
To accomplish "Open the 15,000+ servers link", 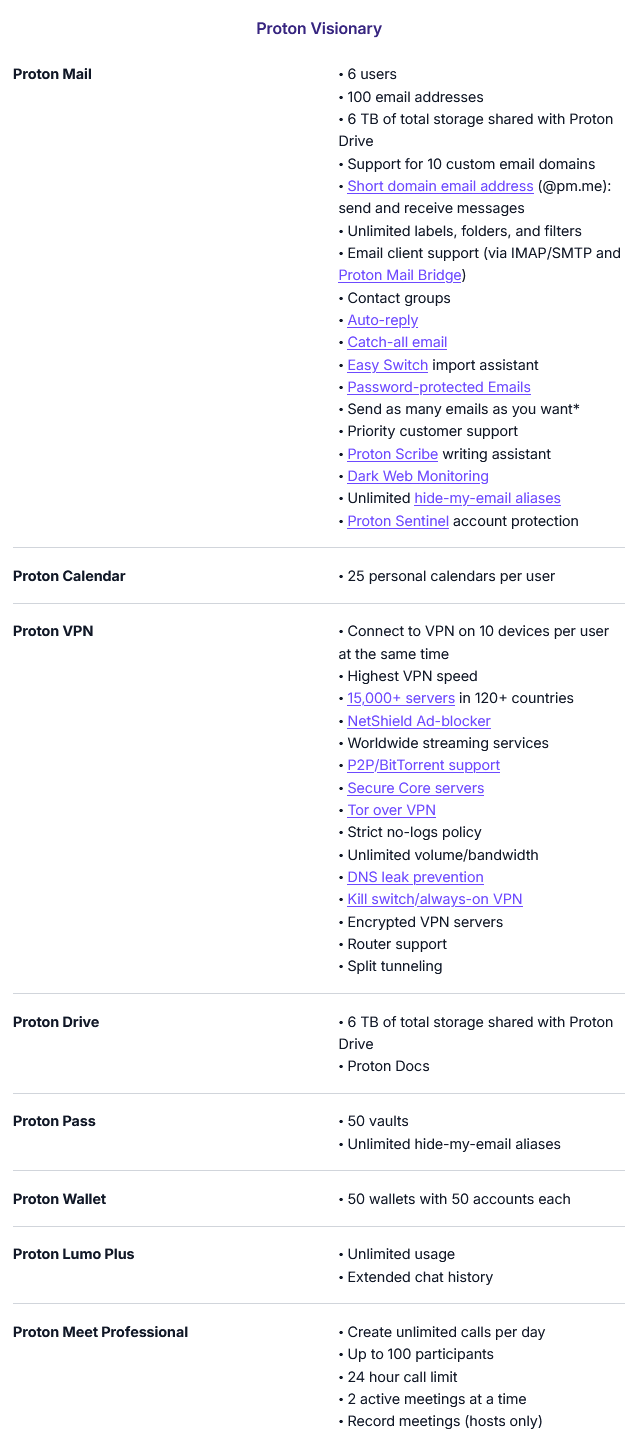I will pos(400,698).
